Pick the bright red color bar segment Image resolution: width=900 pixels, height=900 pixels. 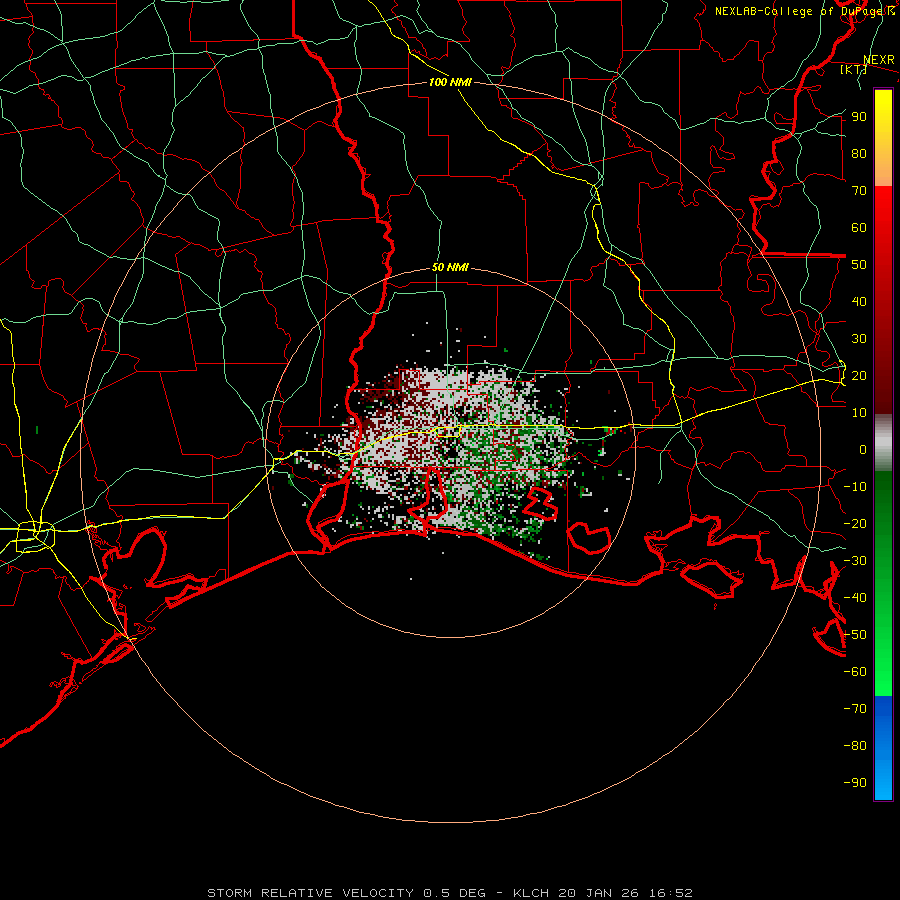tap(883, 210)
